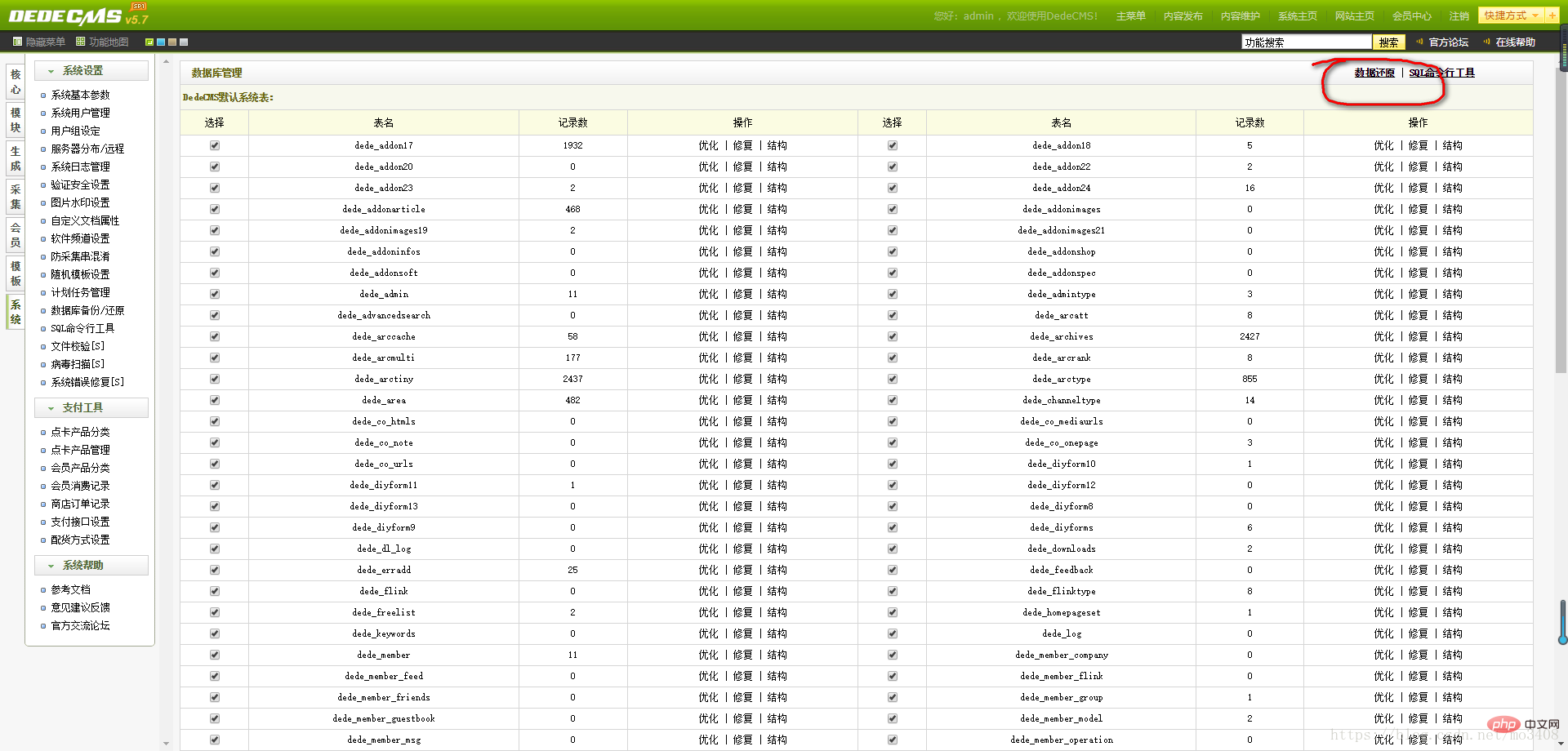
Task: Open the 快捷方式 dropdown
Action: [1511, 16]
